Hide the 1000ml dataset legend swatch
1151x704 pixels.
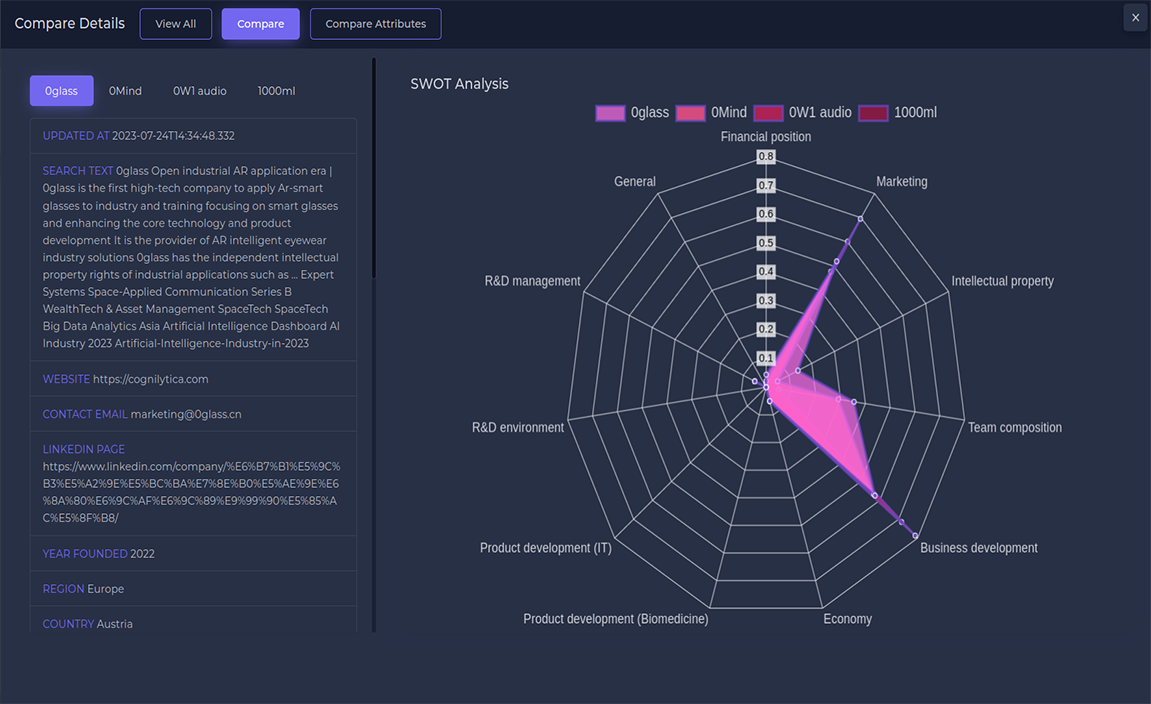click(x=873, y=113)
